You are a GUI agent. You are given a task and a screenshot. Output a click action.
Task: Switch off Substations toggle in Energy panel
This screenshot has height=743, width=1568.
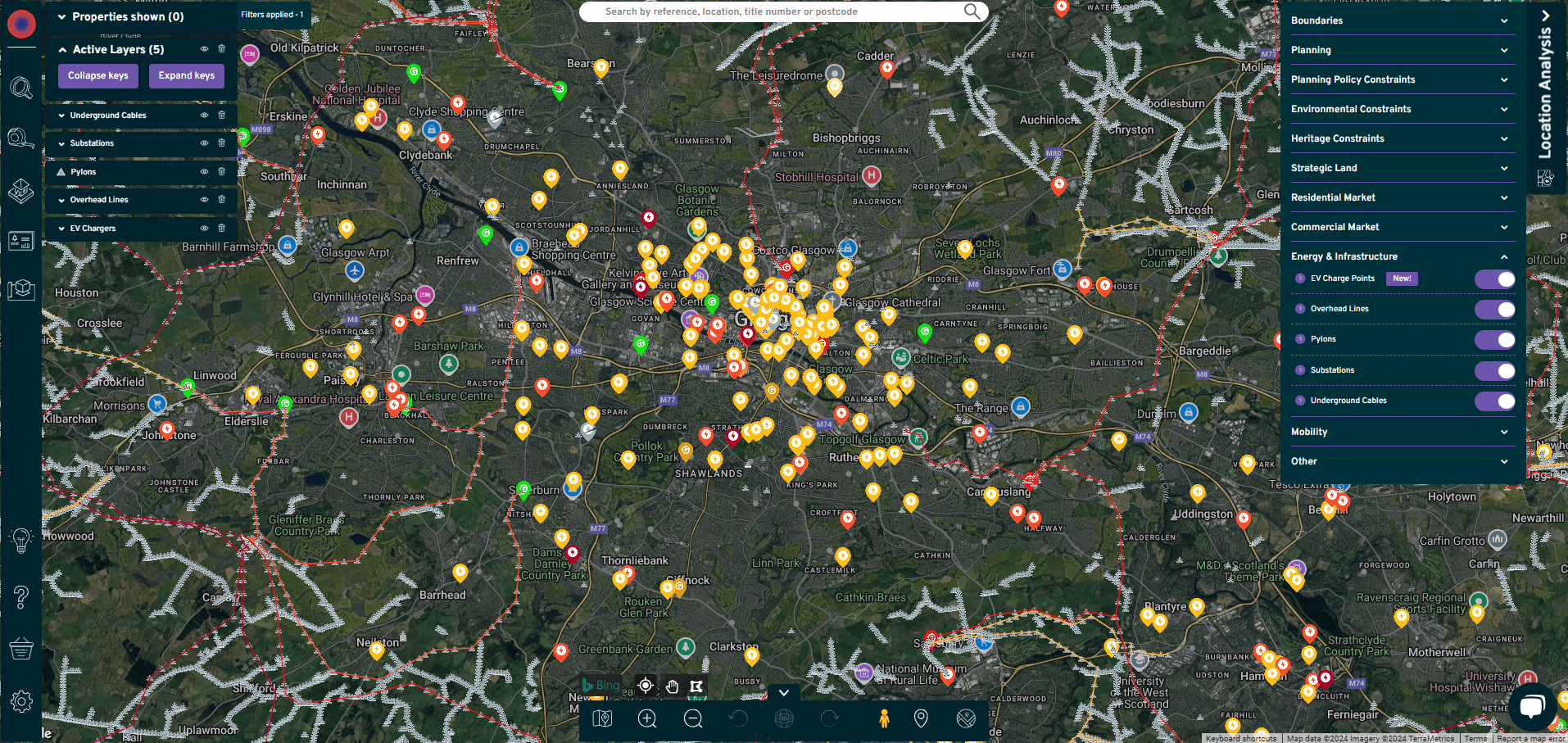point(1495,371)
